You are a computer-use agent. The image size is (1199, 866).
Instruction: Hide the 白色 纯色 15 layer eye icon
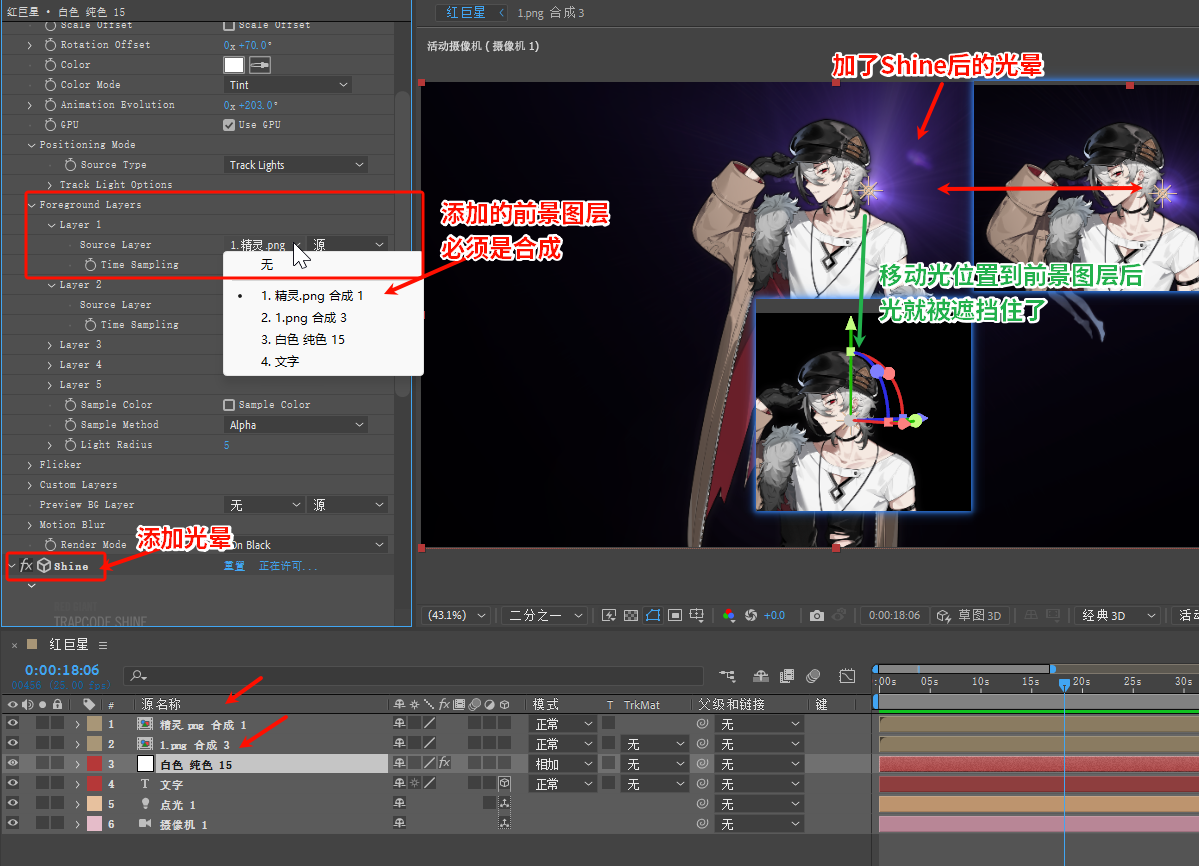tap(12, 763)
